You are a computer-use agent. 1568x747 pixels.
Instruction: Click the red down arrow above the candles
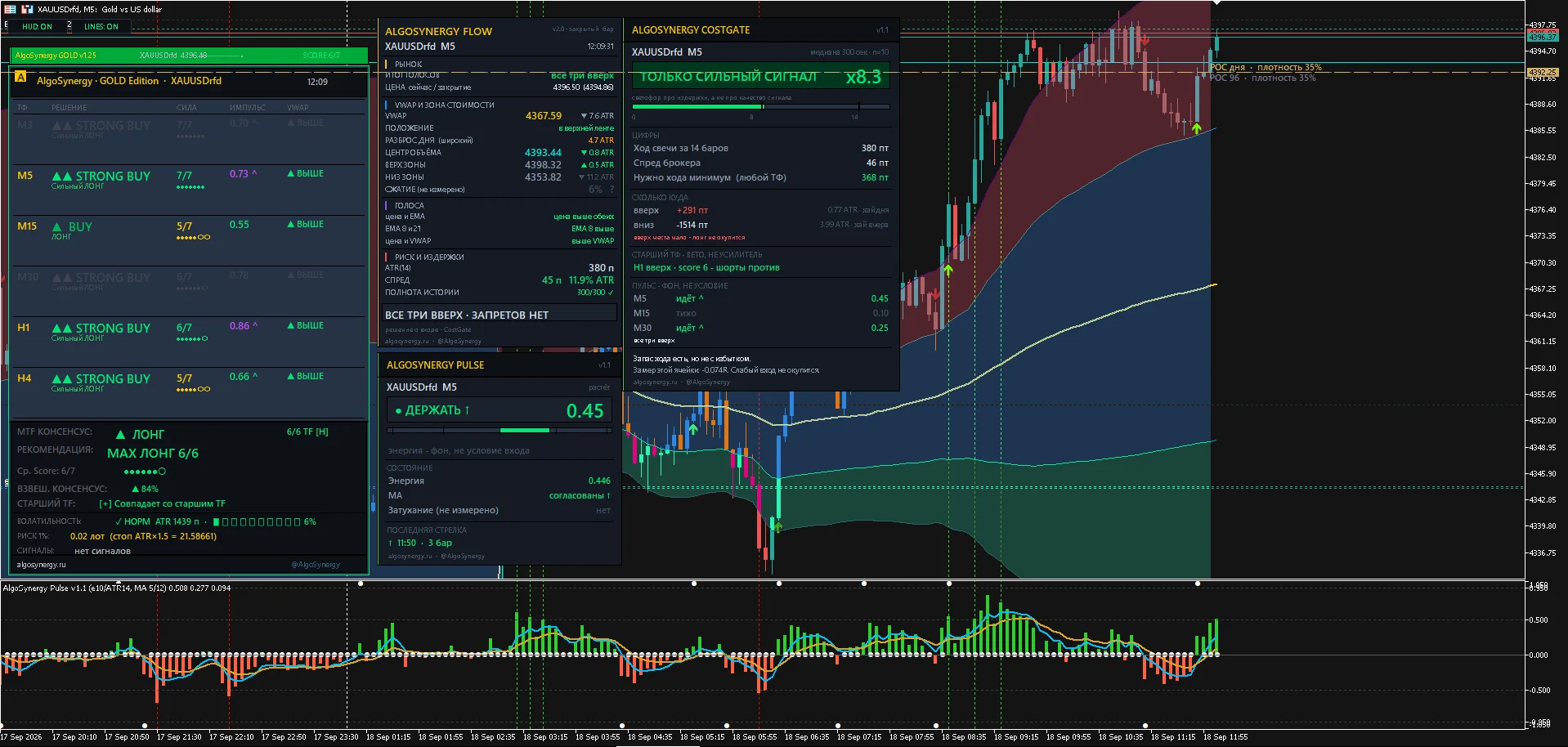[1145, 40]
